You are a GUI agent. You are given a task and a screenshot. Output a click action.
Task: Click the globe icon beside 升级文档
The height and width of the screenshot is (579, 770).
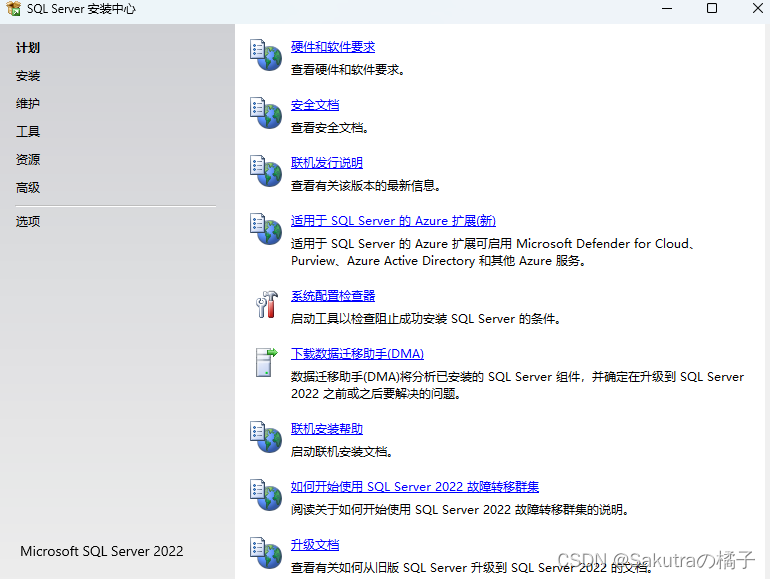tap(266, 553)
